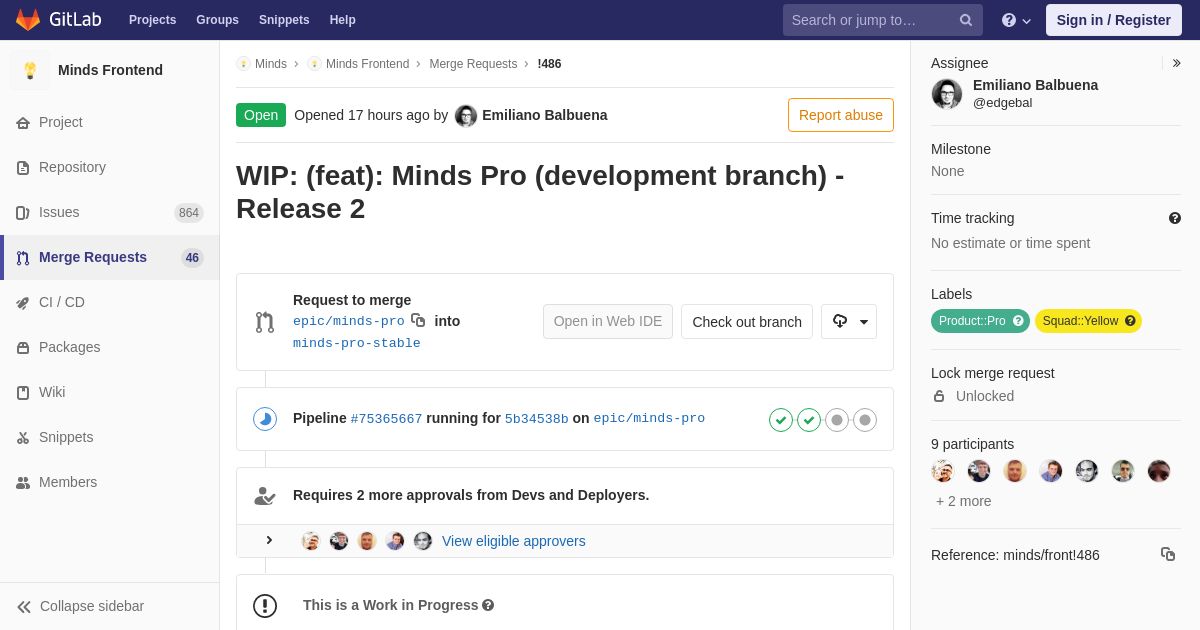
Task: Open epic/minds-pro link in pipeline row
Action: click(x=649, y=418)
